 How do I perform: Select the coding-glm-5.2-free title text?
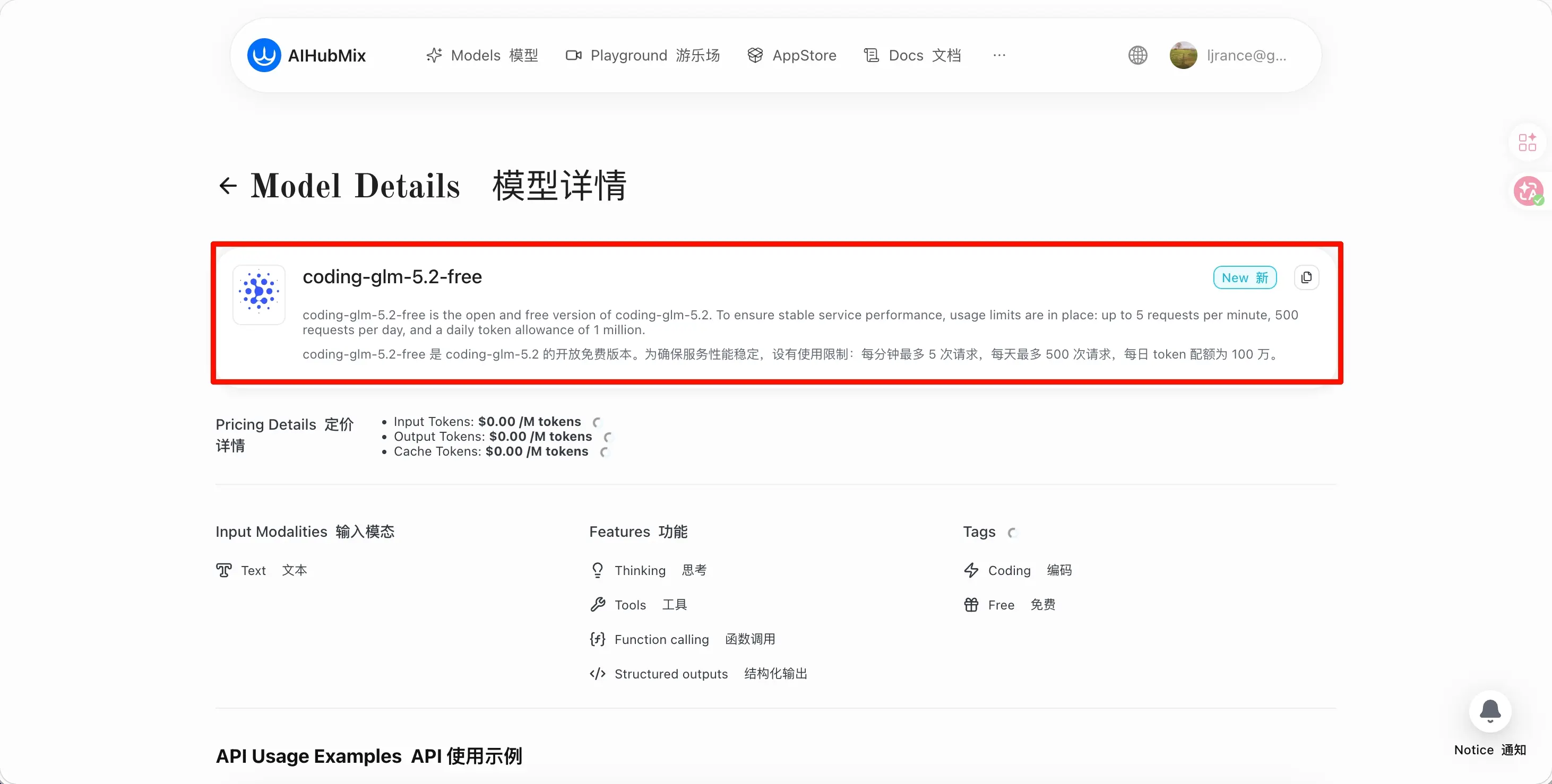tap(392, 276)
